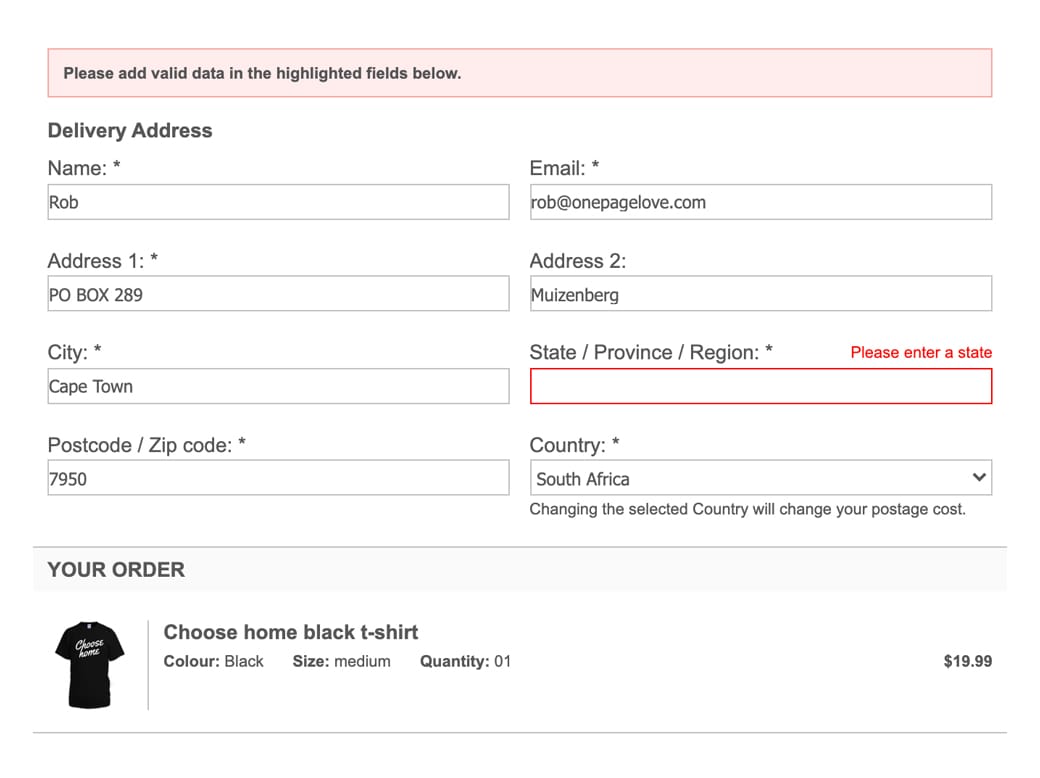Click the YOUR ORDER section header
Image resolution: width=1040 pixels, height=778 pixels.
pos(116,570)
